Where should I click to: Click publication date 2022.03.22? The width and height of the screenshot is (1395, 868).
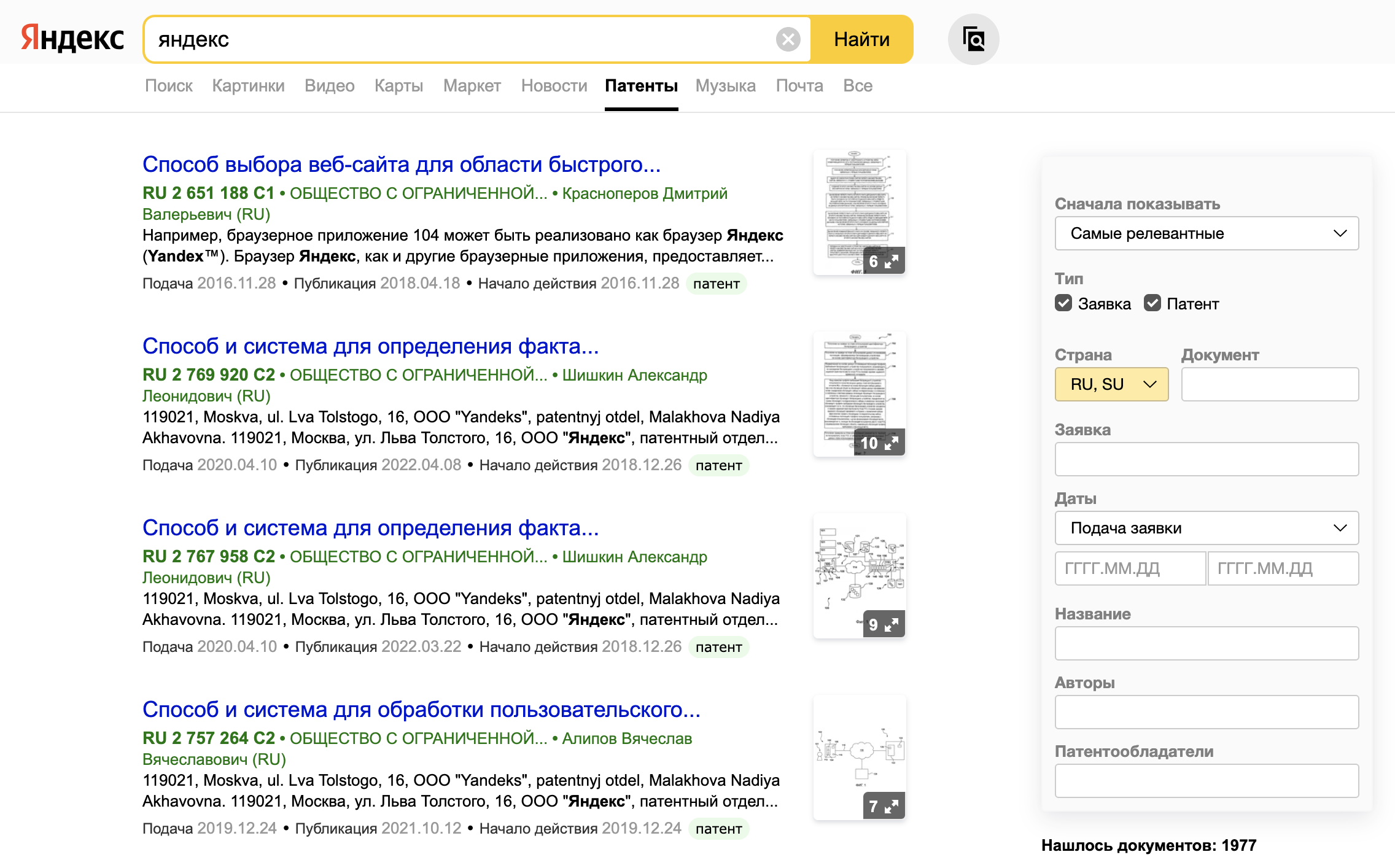(x=421, y=647)
